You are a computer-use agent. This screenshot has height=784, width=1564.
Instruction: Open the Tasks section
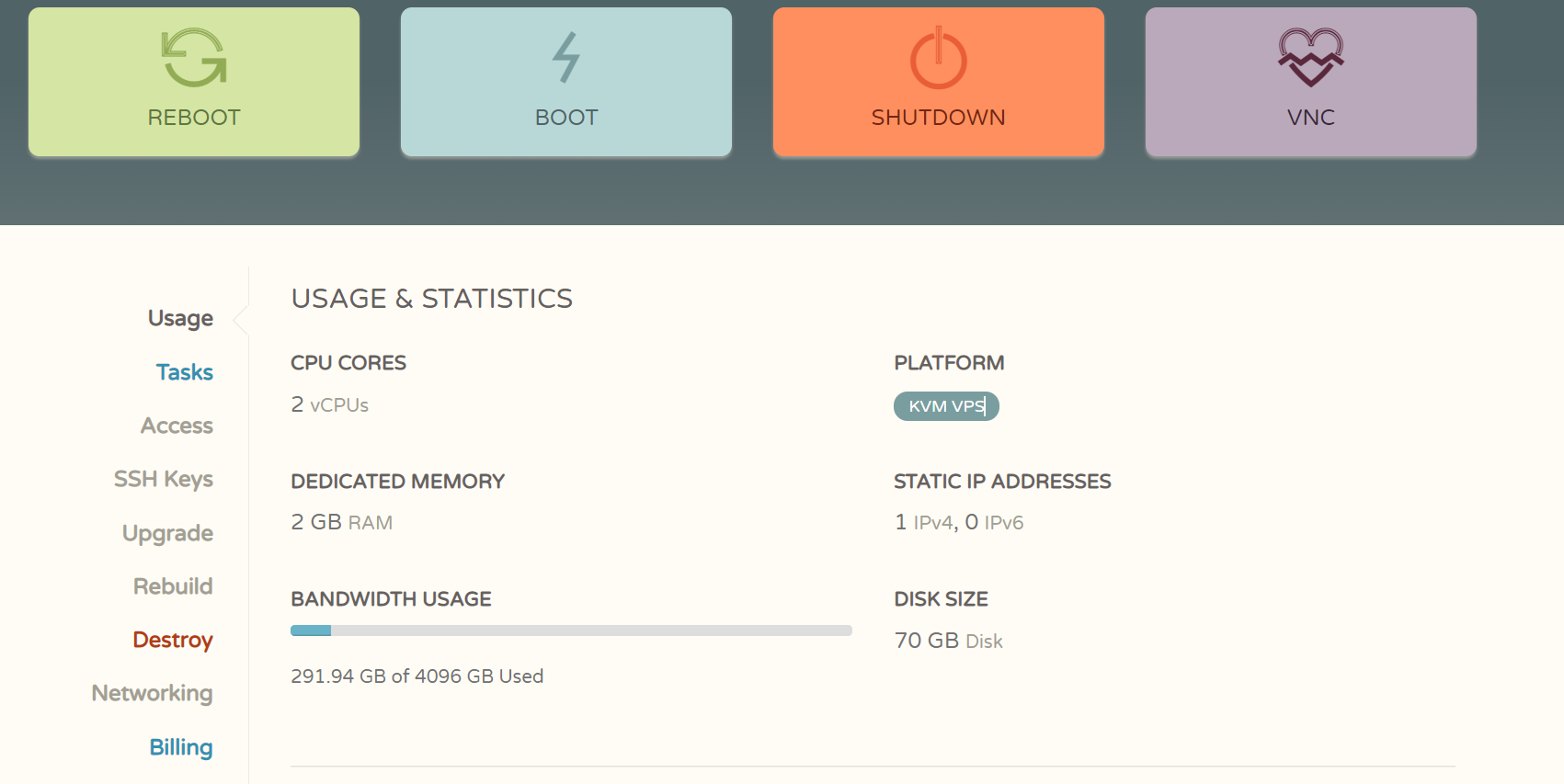(x=184, y=372)
